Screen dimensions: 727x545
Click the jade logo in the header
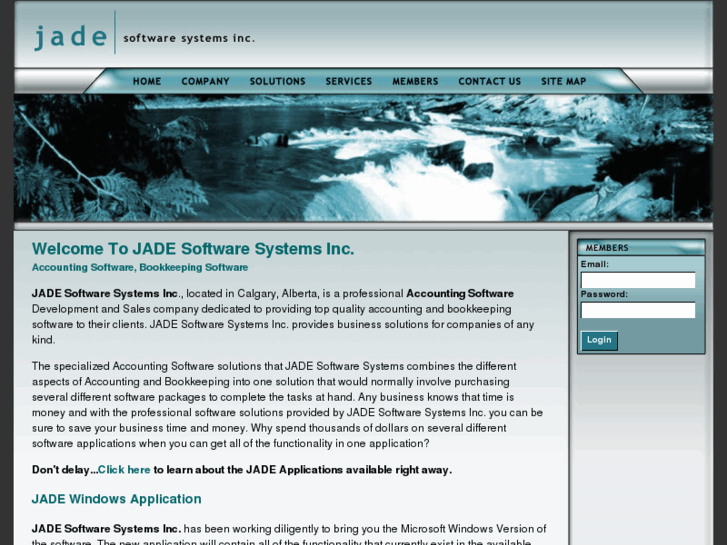70,37
